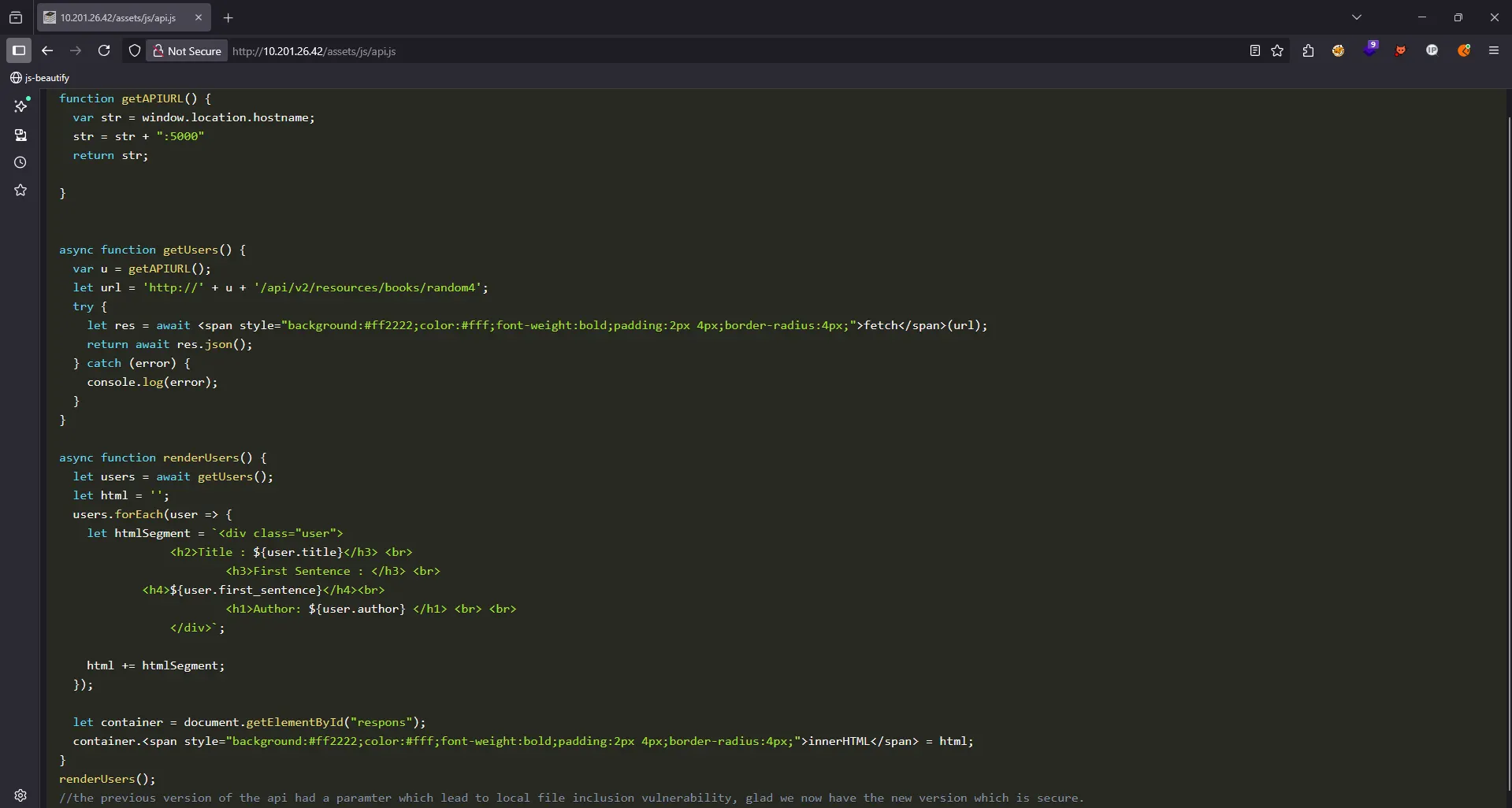Click the IP lookup extension icon

click(x=1432, y=50)
